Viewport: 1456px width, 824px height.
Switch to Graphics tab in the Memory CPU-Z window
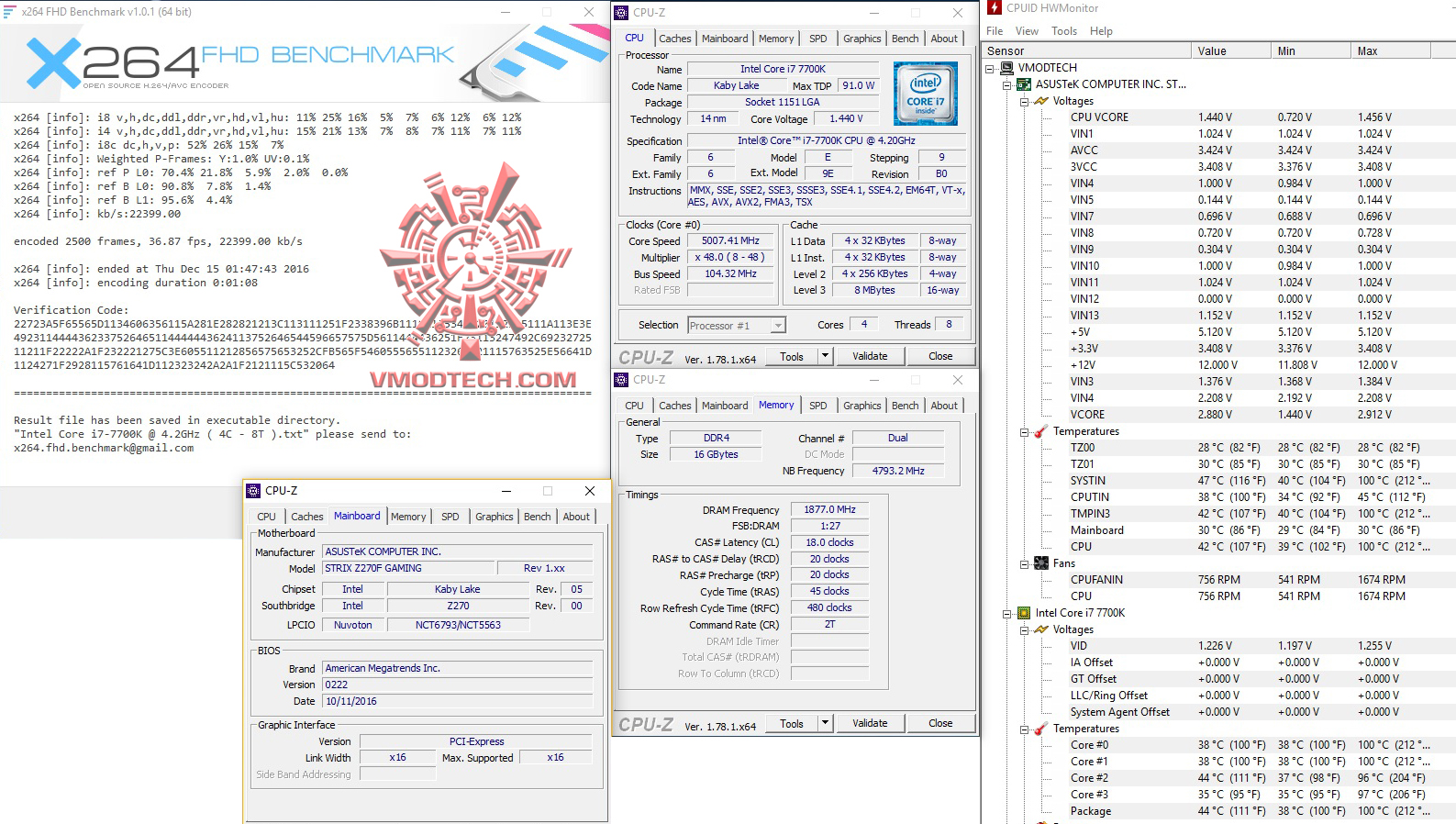(x=862, y=406)
